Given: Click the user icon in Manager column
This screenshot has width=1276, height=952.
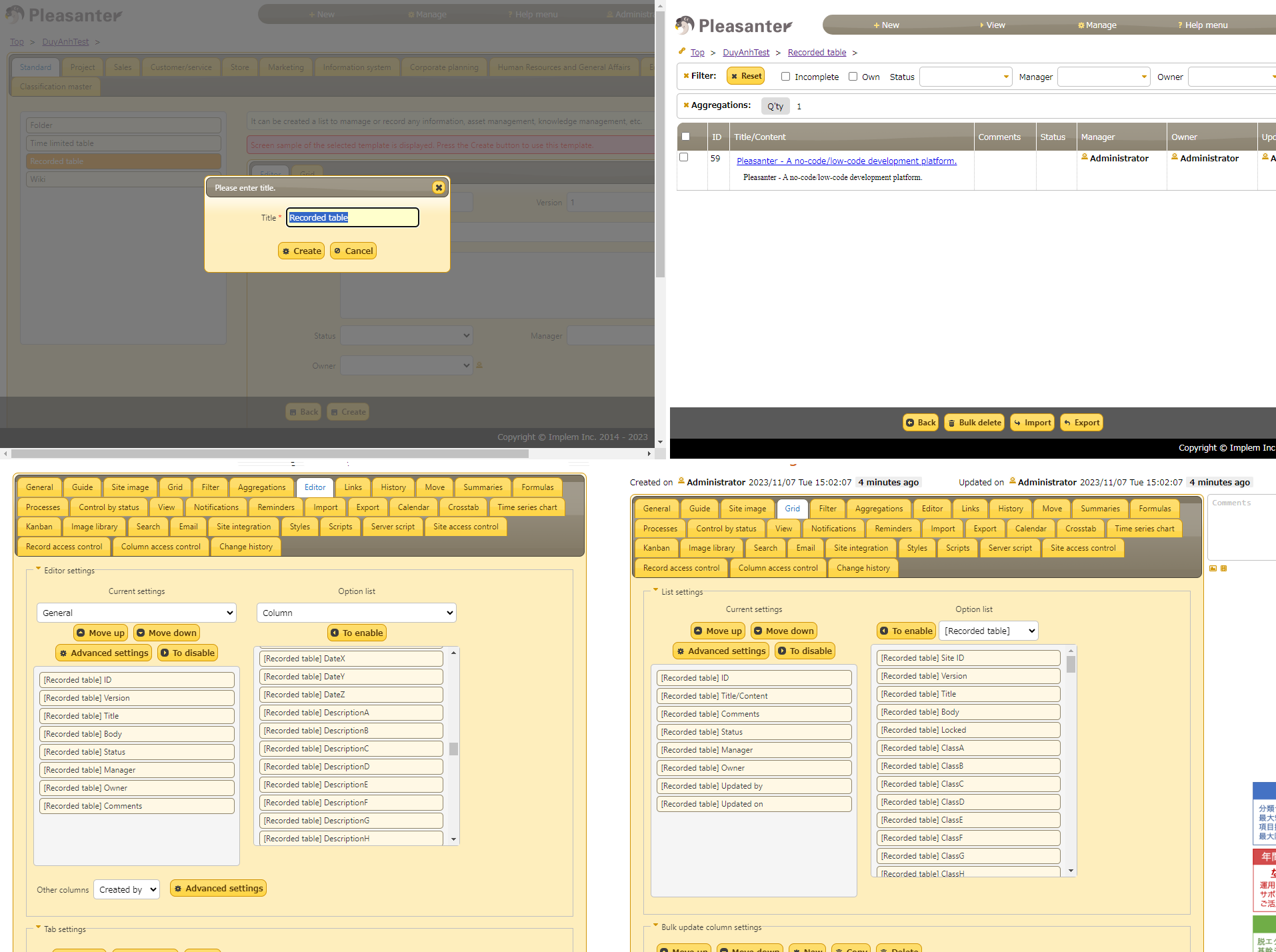Looking at the screenshot, I should pos(1084,157).
